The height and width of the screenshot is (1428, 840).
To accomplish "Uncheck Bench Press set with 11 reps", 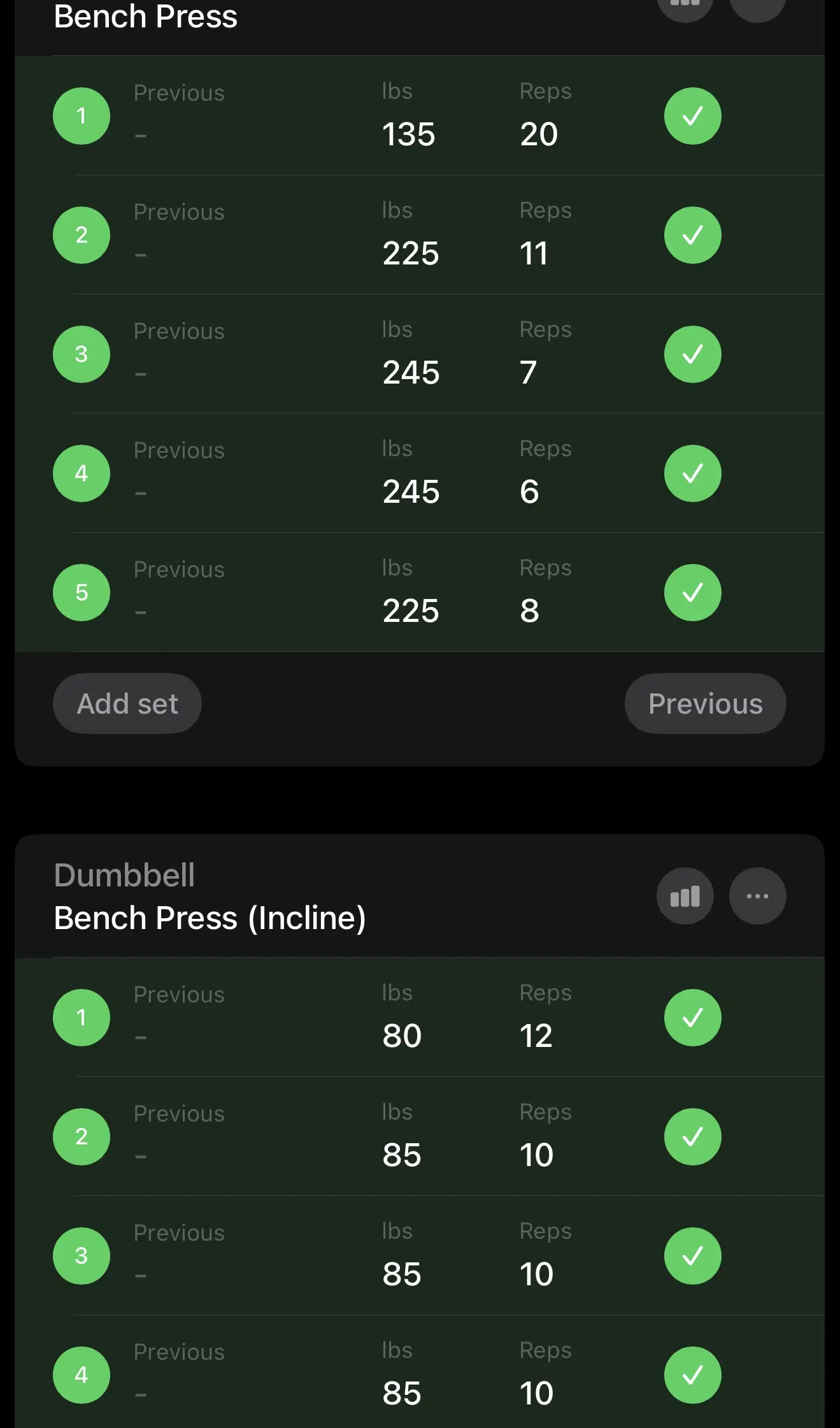I will (692, 235).
